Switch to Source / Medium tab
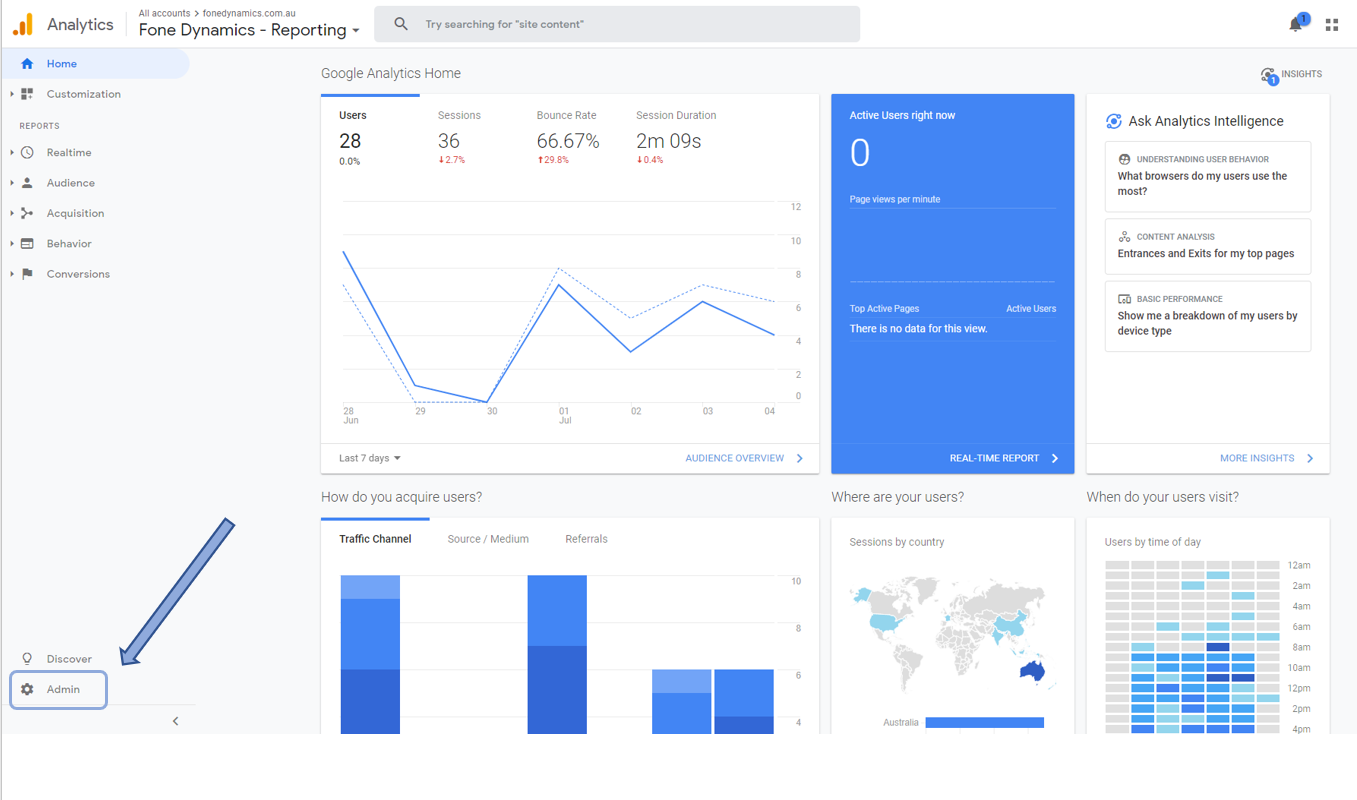This screenshot has width=1357, height=800. [488, 539]
